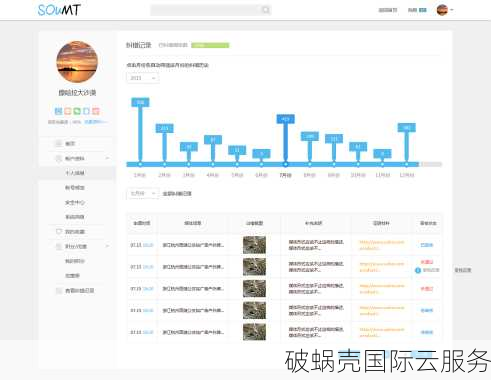
Task: Select the highlighted sidebar sub-item
Action: tap(78, 173)
